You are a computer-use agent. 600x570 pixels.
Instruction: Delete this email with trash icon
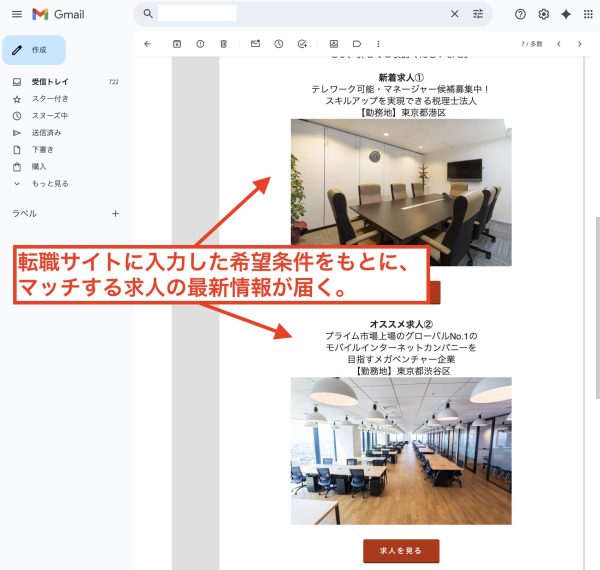pyautogui.click(x=223, y=44)
